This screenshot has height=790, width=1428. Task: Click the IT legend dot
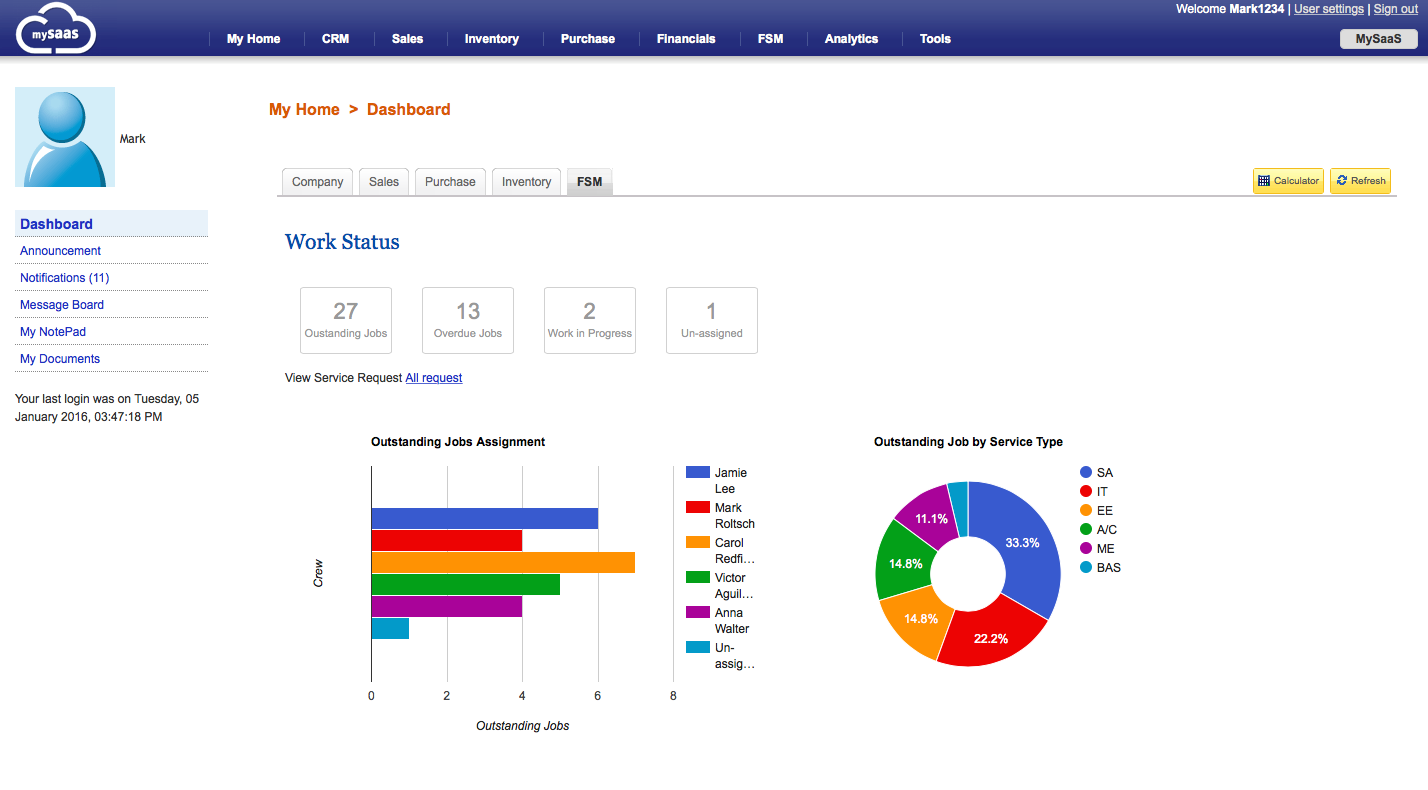(1086, 491)
